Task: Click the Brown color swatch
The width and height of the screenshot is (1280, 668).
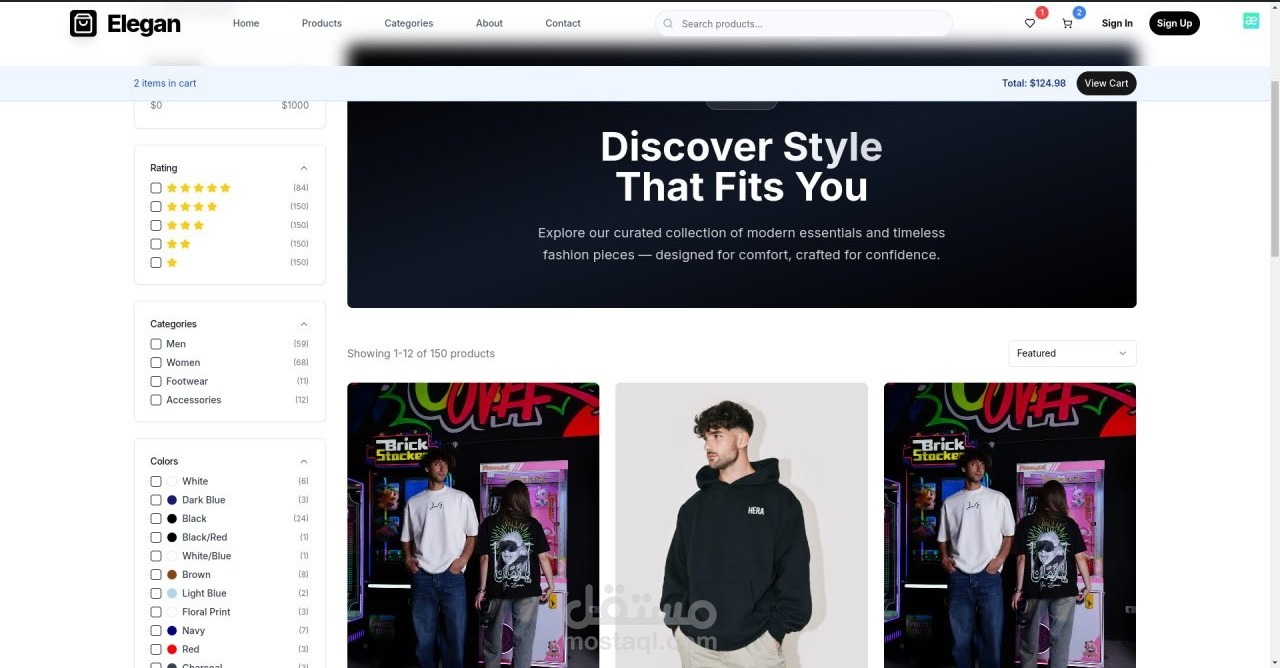Action: coord(172,575)
